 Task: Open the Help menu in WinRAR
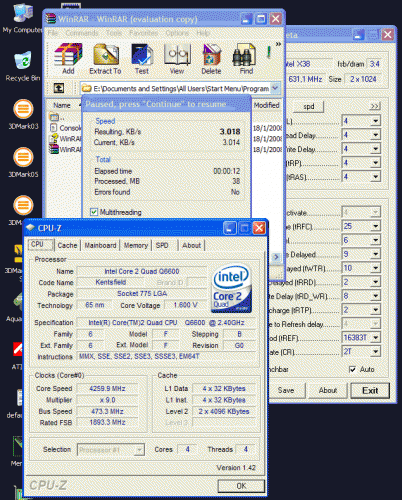203,33
